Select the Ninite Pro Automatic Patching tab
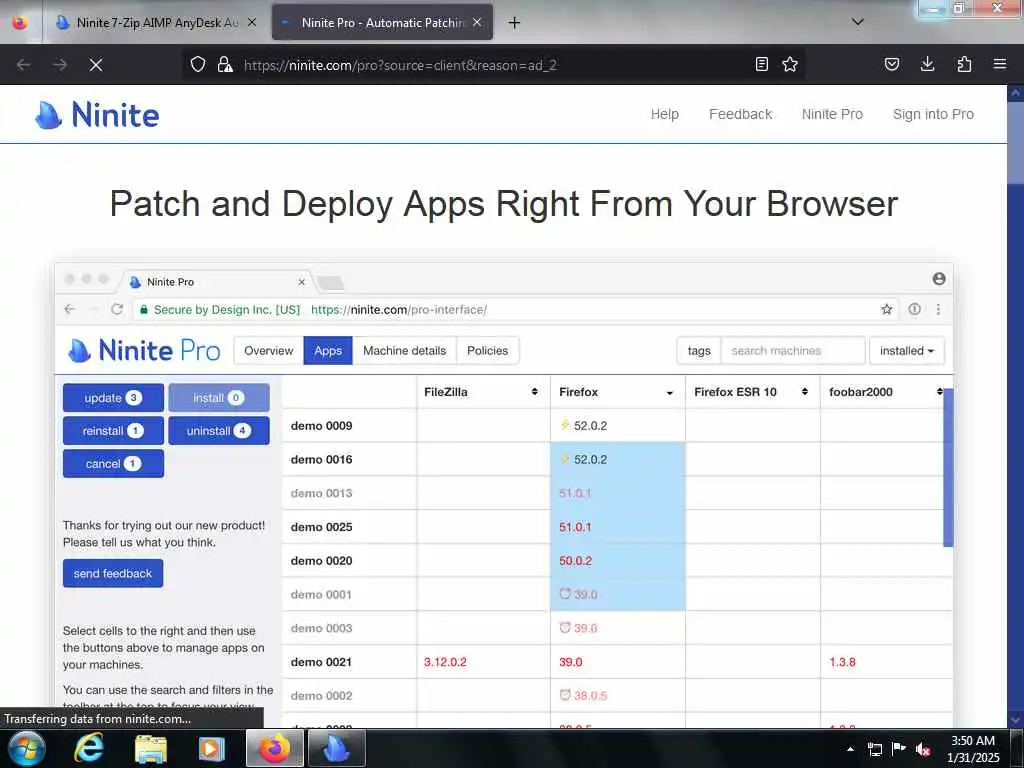The image size is (1024, 768). coord(382,22)
